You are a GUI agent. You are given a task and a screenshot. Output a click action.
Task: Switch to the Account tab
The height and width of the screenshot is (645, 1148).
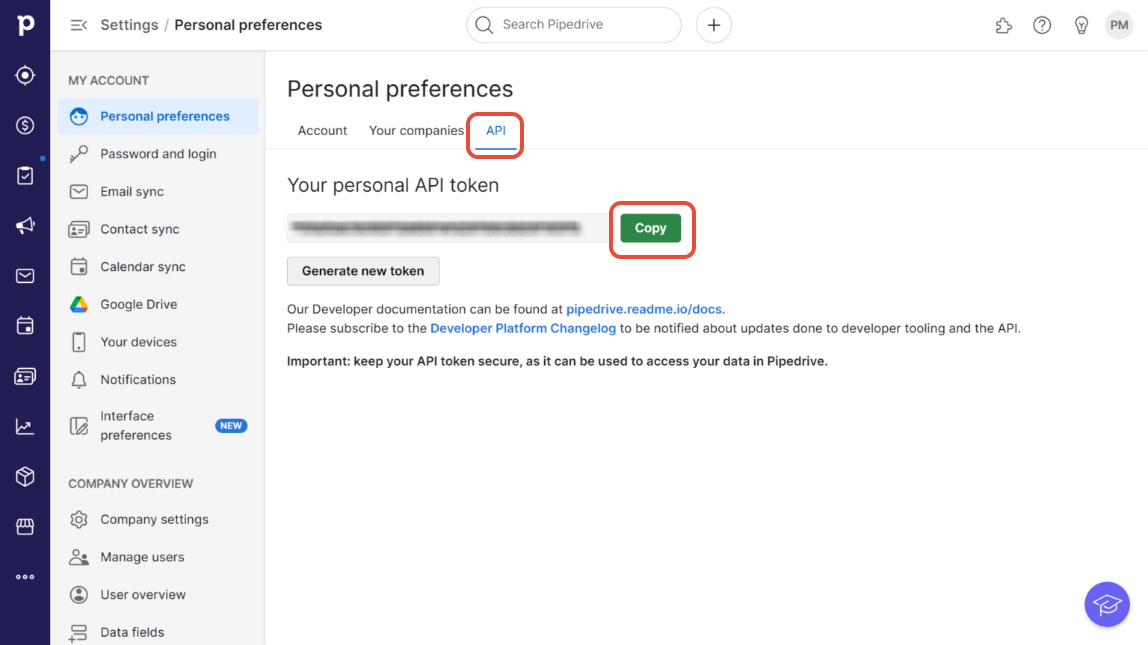[x=322, y=131]
